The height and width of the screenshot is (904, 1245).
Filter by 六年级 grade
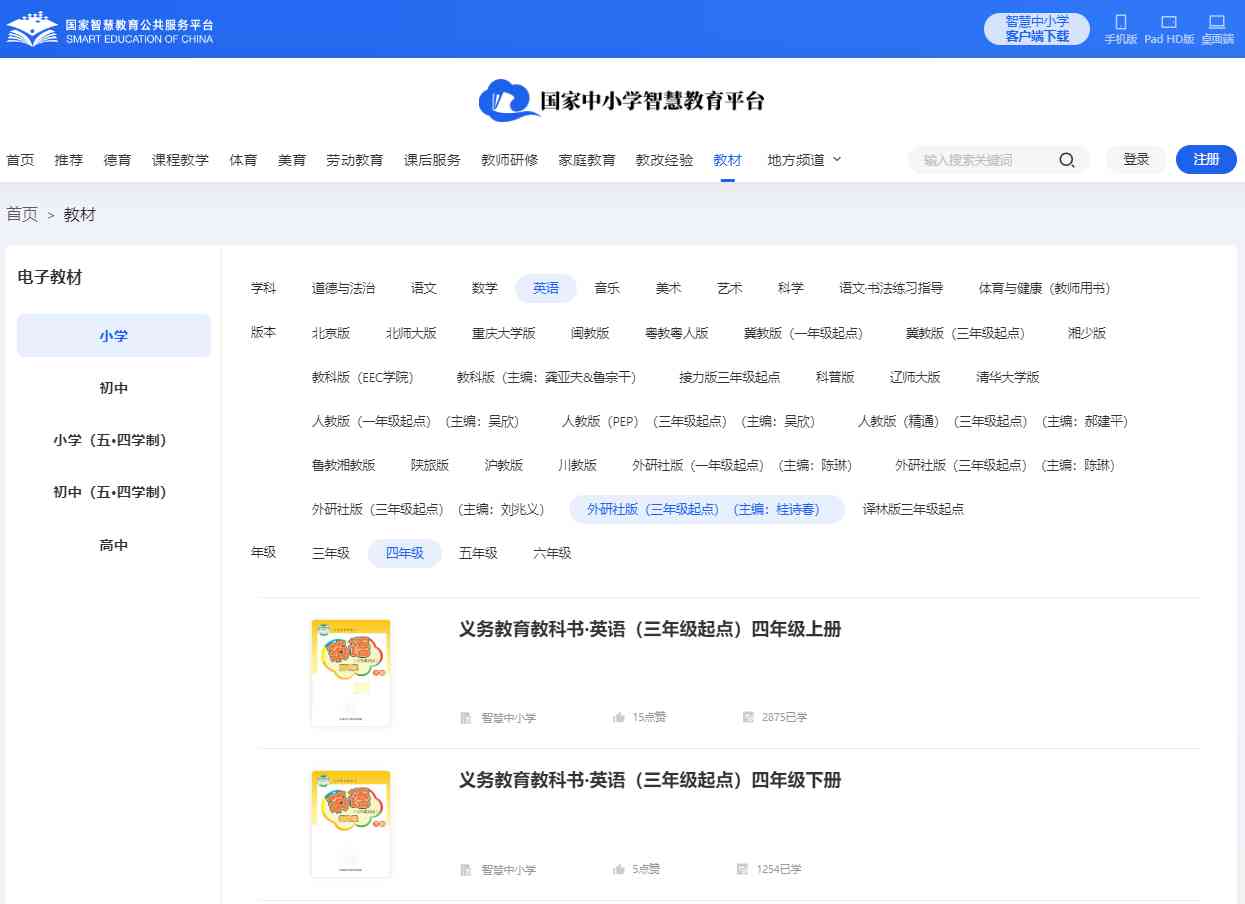[552, 553]
